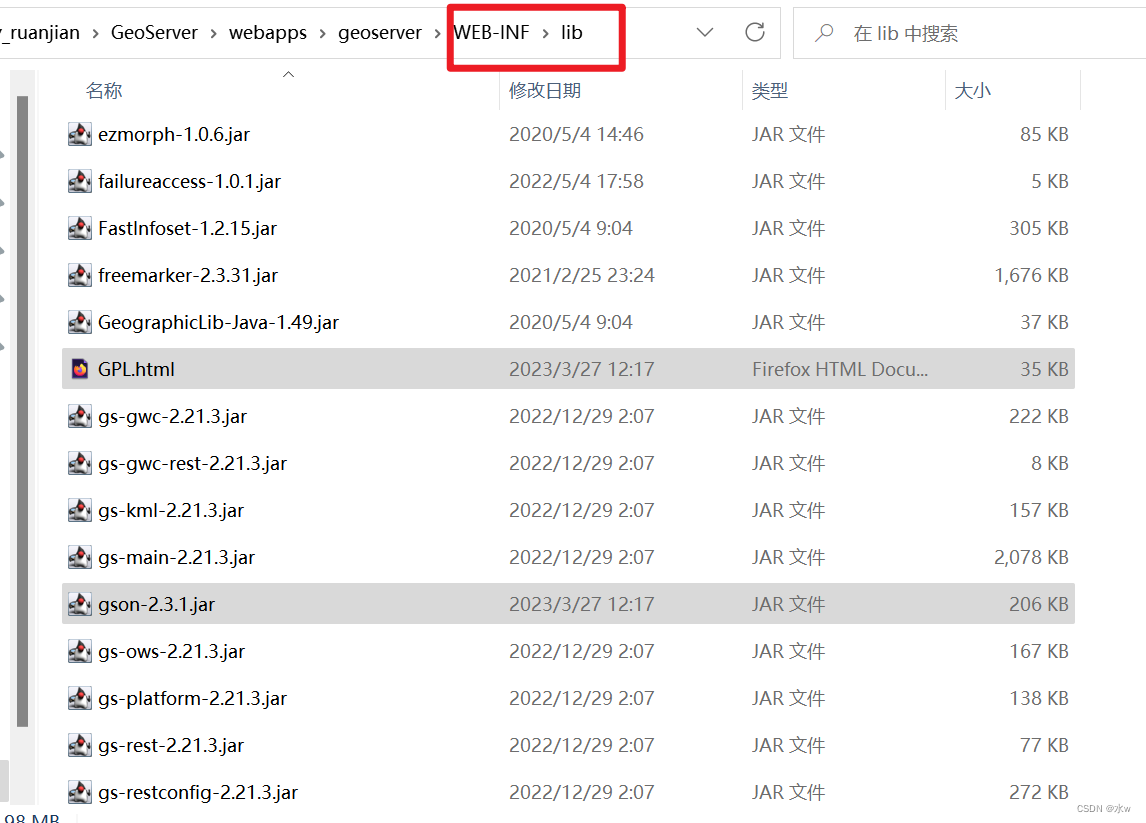Viewport: 1146px width, 823px height.
Task: Click the gs-gwc-rest-2.21.3.jar file icon
Action: [x=80, y=463]
